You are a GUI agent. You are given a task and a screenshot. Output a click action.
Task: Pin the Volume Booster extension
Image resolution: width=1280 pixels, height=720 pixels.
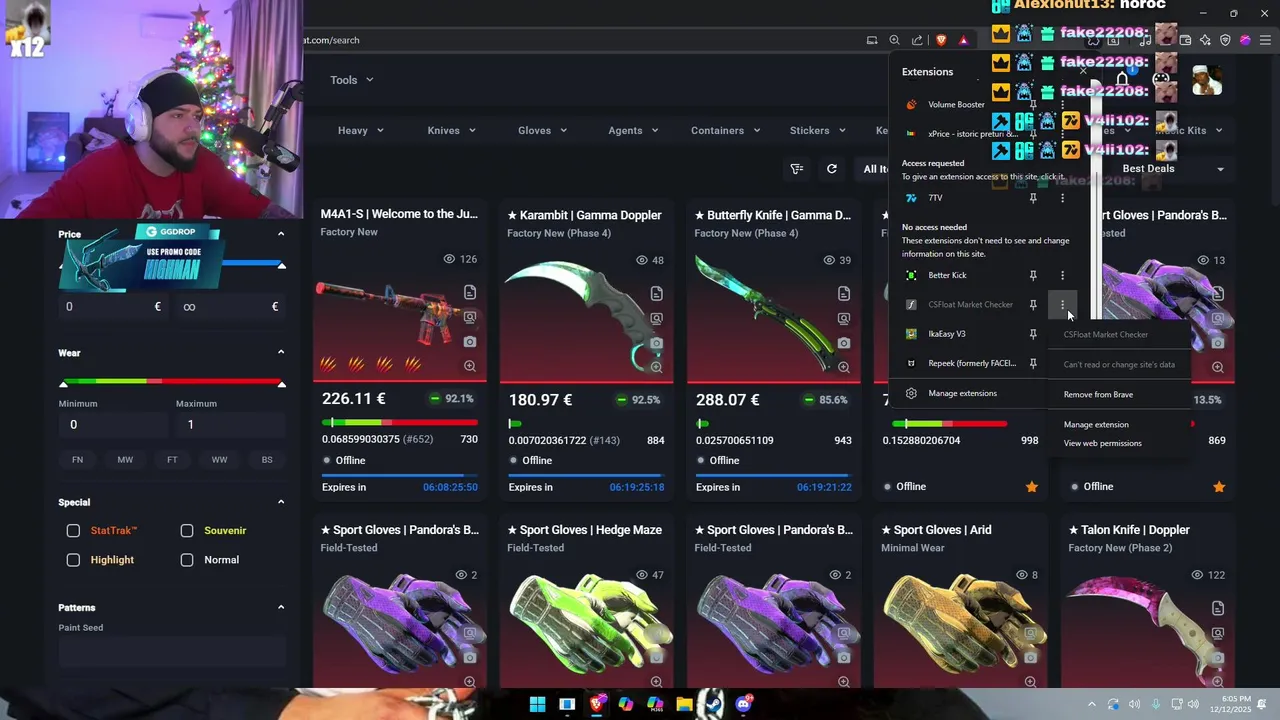click(1033, 104)
